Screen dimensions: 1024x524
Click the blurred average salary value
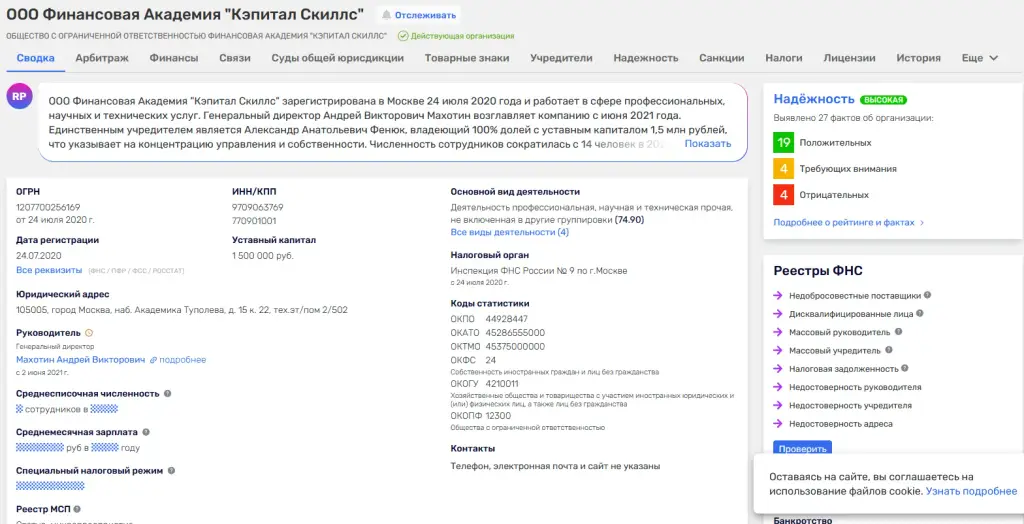click(x=40, y=448)
